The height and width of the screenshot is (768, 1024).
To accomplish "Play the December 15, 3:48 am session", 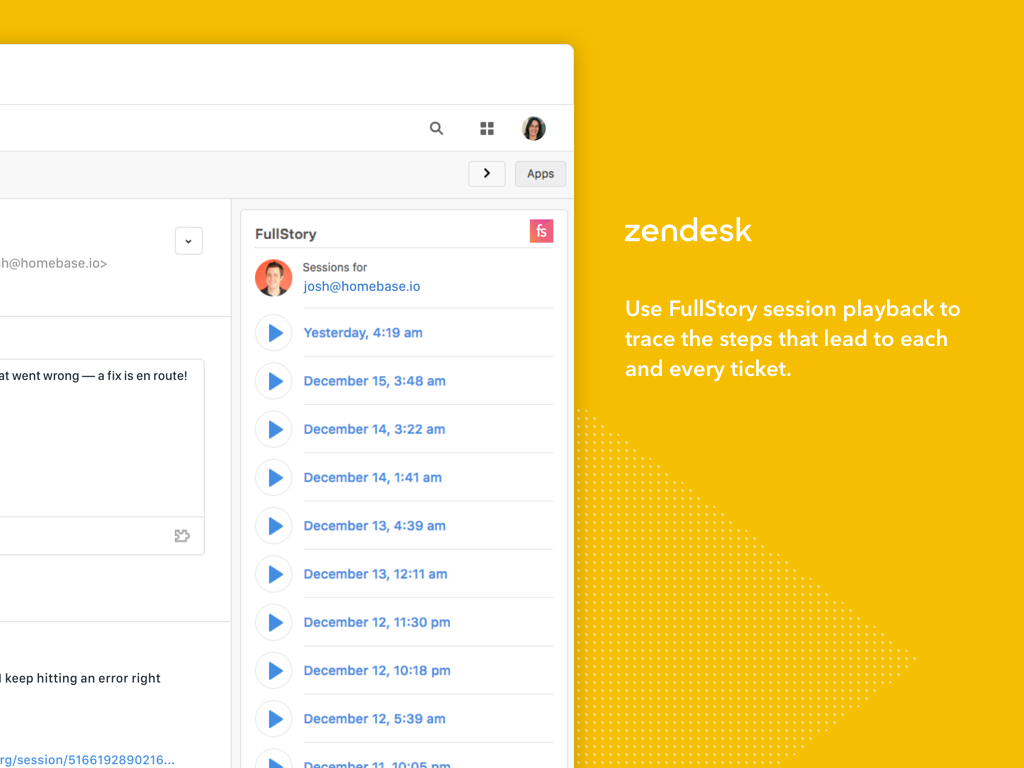I will tap(274, 381).
